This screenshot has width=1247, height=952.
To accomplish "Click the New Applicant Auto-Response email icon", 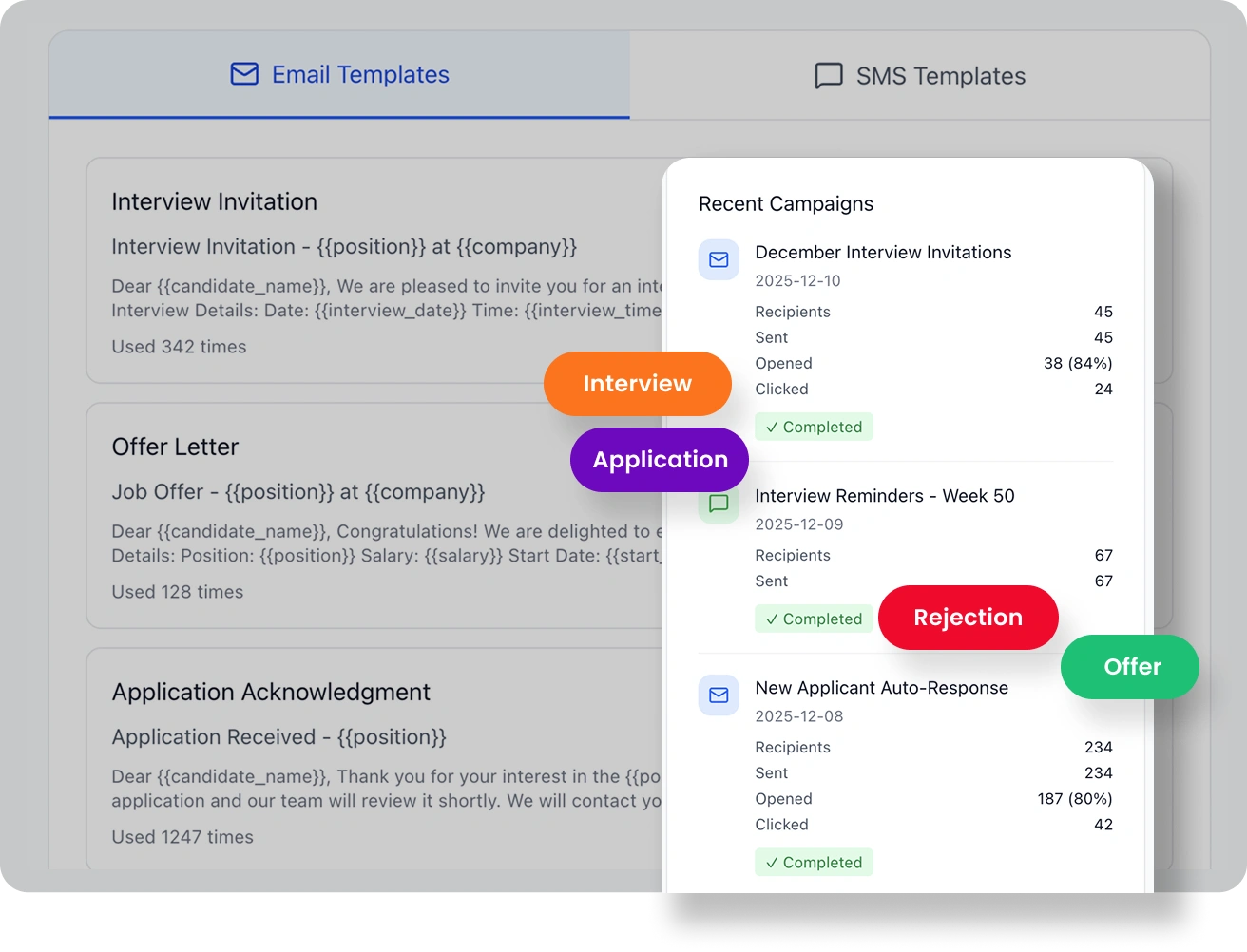I will pyautogui.click(x=719, y=695).
